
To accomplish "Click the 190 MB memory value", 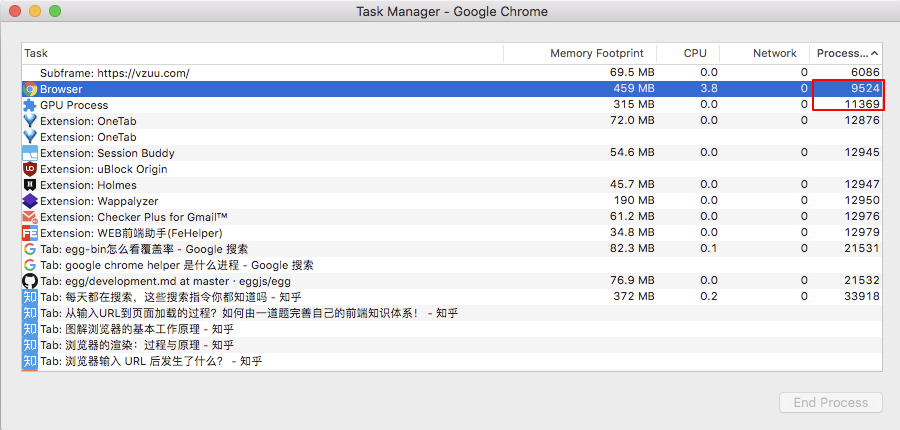I will pos(634,201).
